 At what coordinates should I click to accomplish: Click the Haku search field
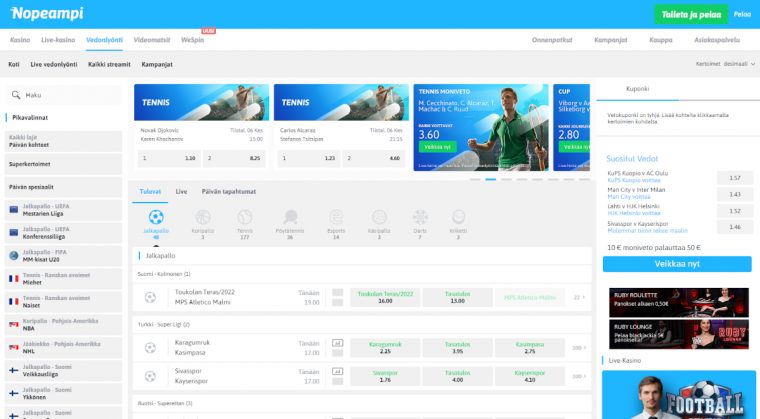click(x=63, y=95)
